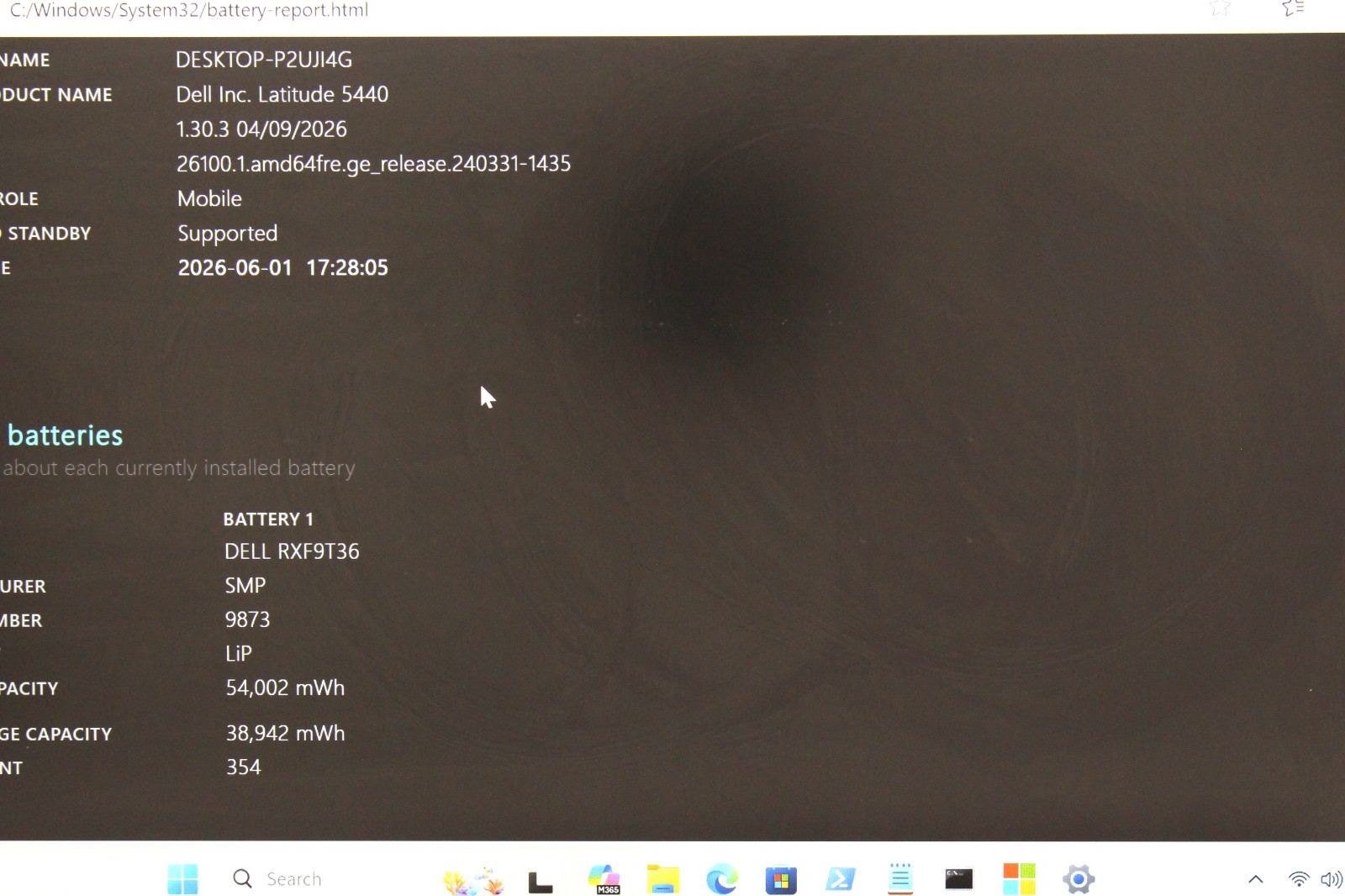1345x896 pixels.
Task: Open the Windows Start menu
Action: [x=182, y=879]
